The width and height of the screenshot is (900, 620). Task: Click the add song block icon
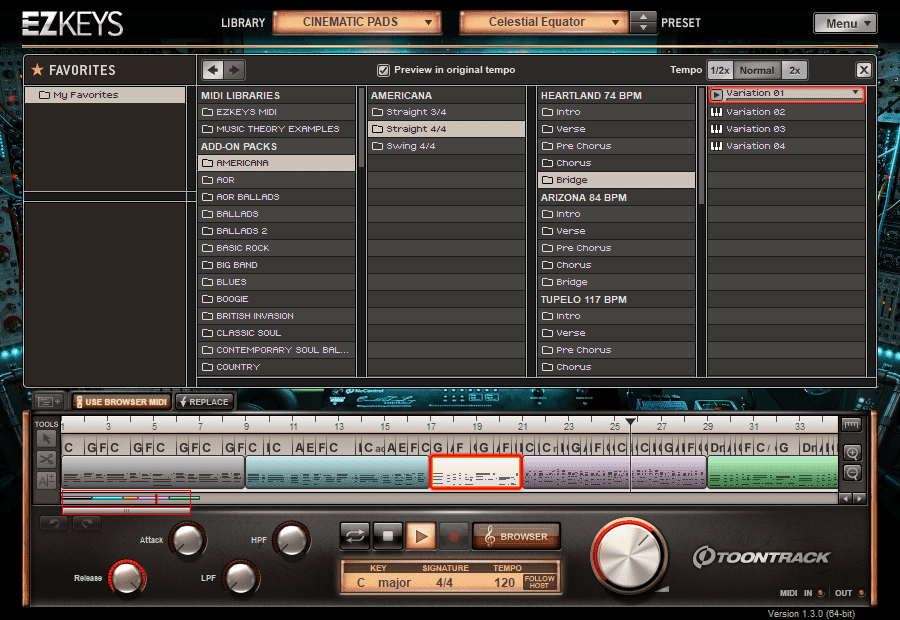pos(49,401)
